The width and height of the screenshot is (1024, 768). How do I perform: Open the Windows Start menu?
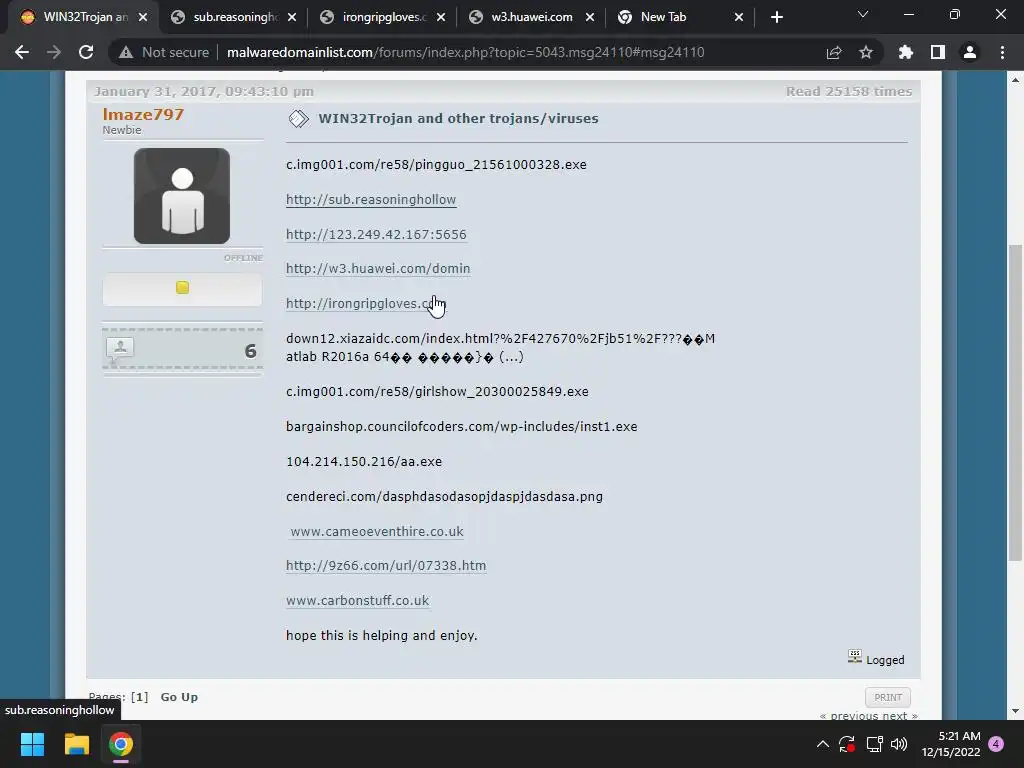pyautogui.click(x=32, y=744)
